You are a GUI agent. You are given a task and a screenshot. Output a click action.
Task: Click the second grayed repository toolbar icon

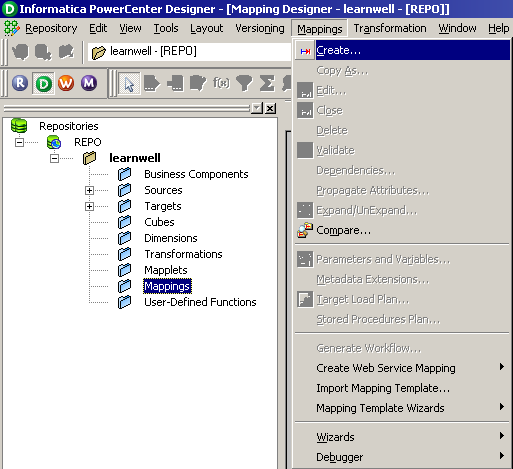(x=43, y=52)
